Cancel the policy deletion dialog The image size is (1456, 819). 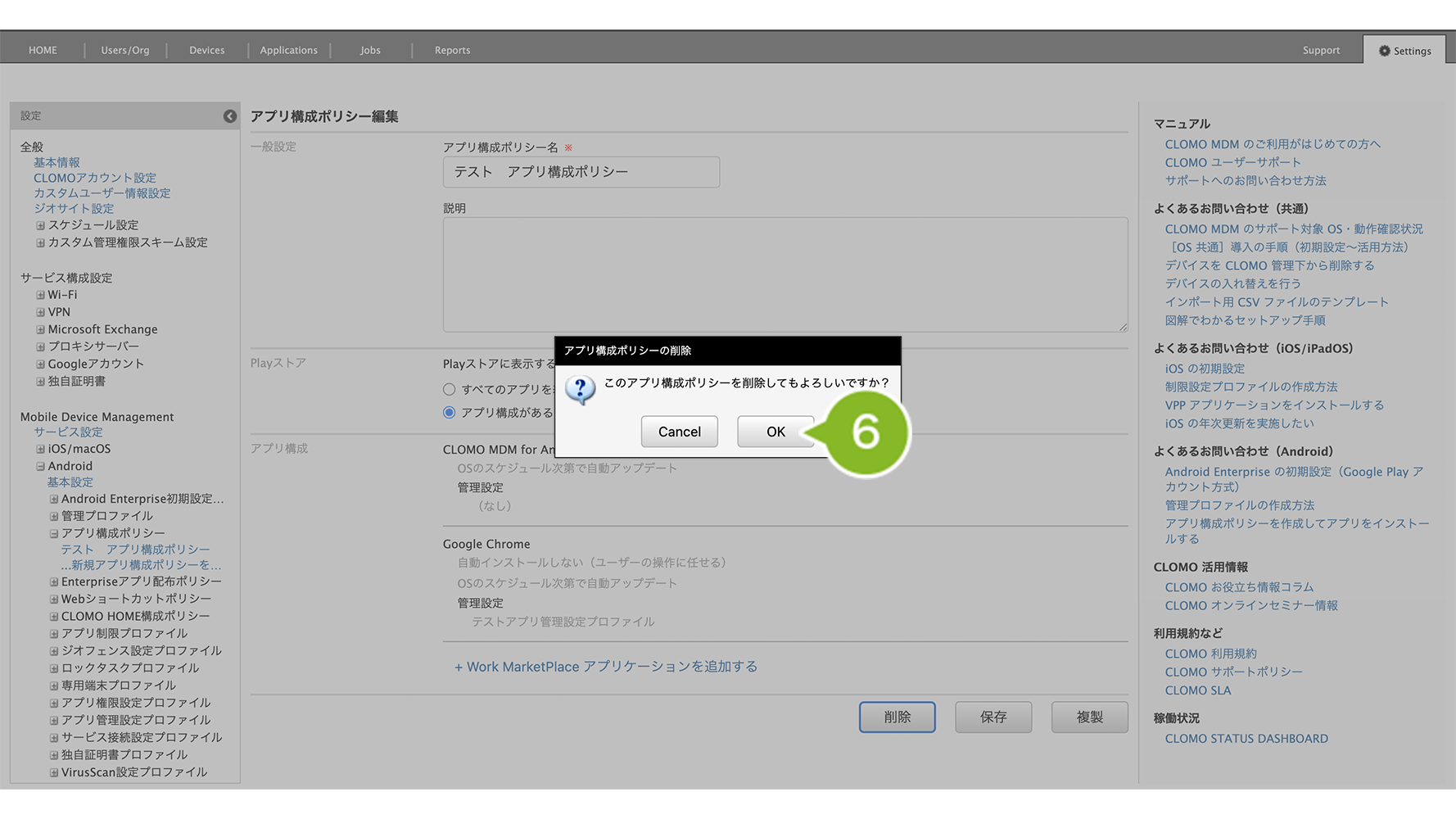click(679, 432)
